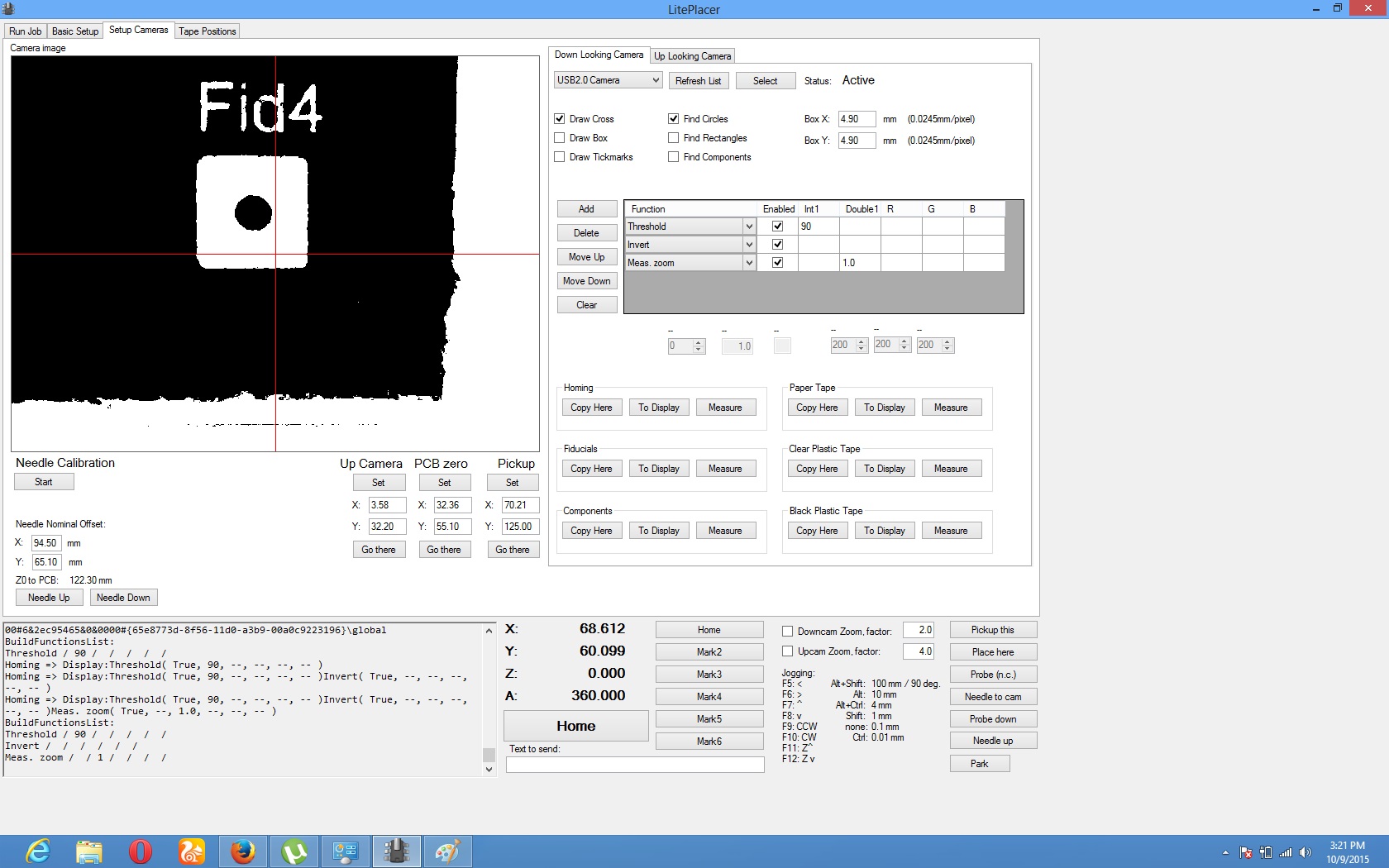
Task: Click the Clear functions button
Action: pyautogui.click(x=586, y=305)
